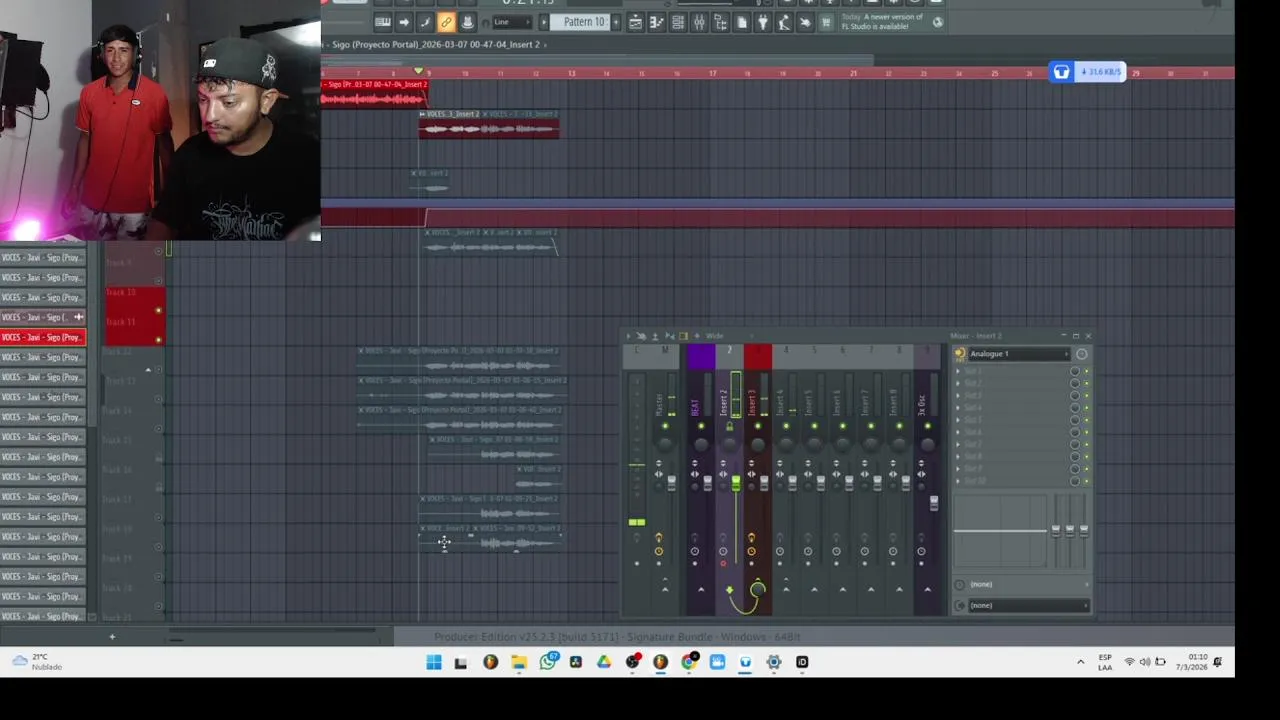The height and width of the screenshot is (720, 1280).
Task: Open the Browser view icon
Action: pos(720,22)
